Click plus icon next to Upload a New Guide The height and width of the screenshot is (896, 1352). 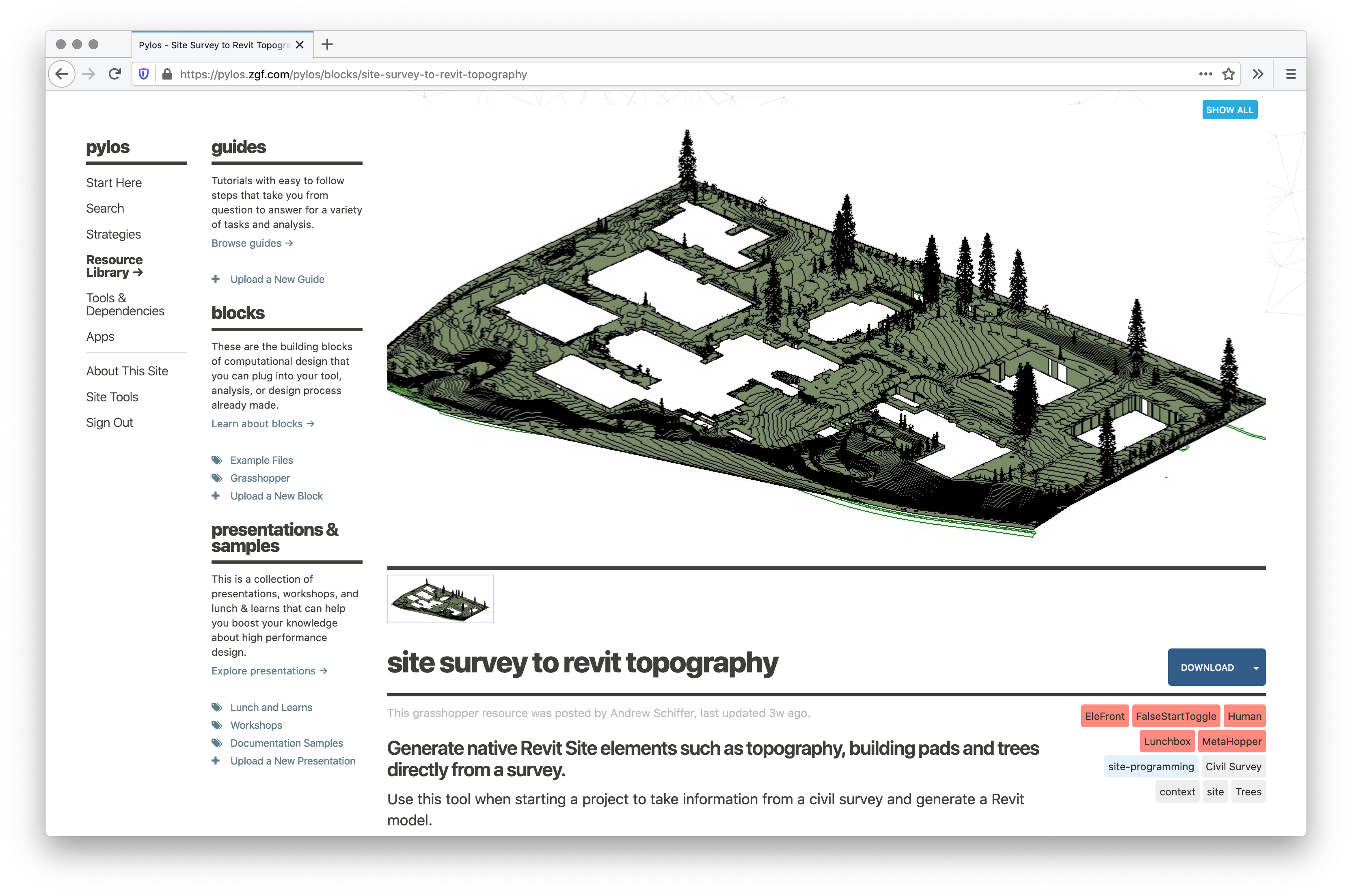[216, 280]
